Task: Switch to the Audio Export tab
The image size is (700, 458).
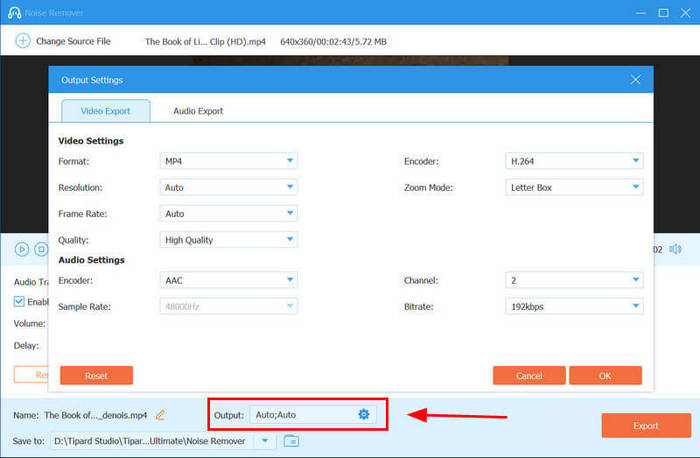Action: 198,111
